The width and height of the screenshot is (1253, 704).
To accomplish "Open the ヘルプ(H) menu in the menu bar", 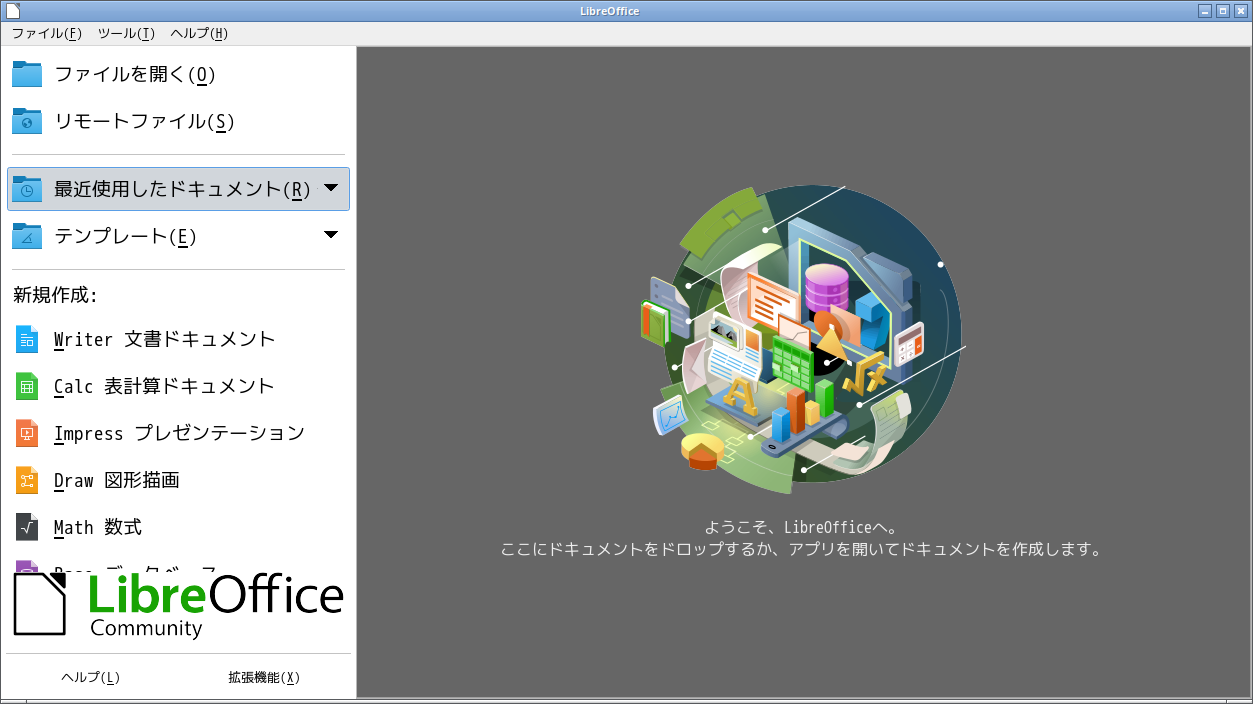I will [x=199, y=33].
